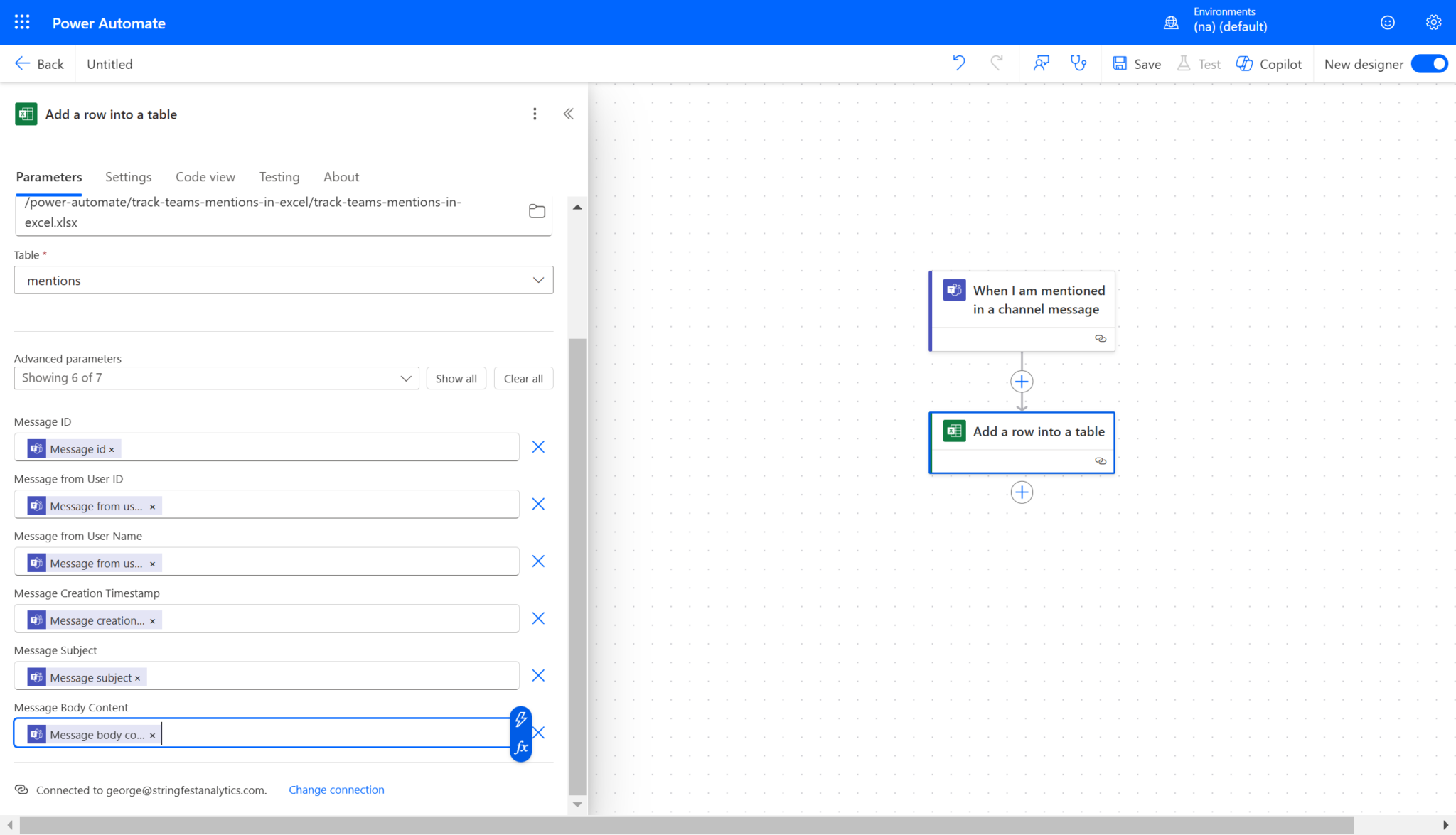Viewport: 1456px width, 835px height.
Task: Open the file picker folder icon
Action: [x=537, y=211]
